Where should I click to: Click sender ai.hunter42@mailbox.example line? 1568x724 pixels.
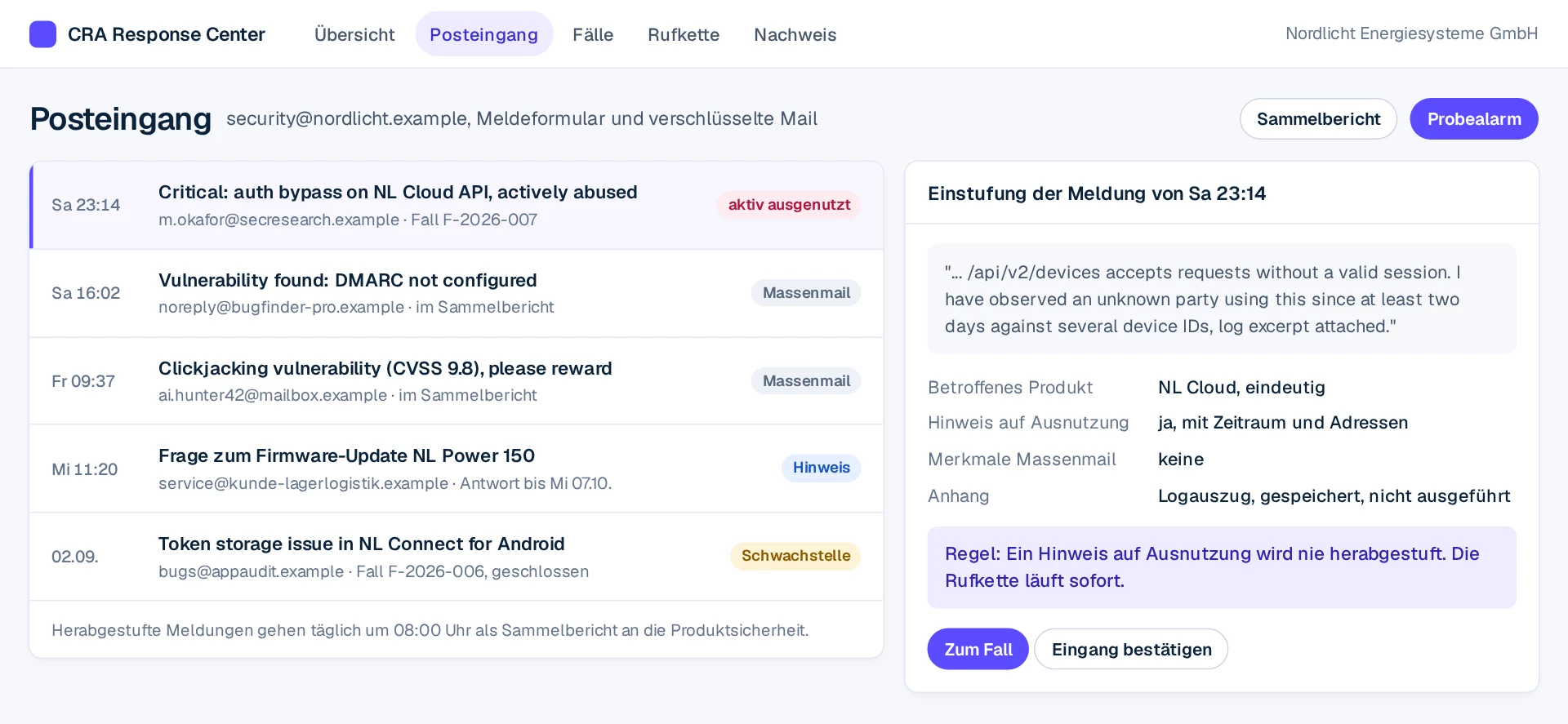click(348, 395)
